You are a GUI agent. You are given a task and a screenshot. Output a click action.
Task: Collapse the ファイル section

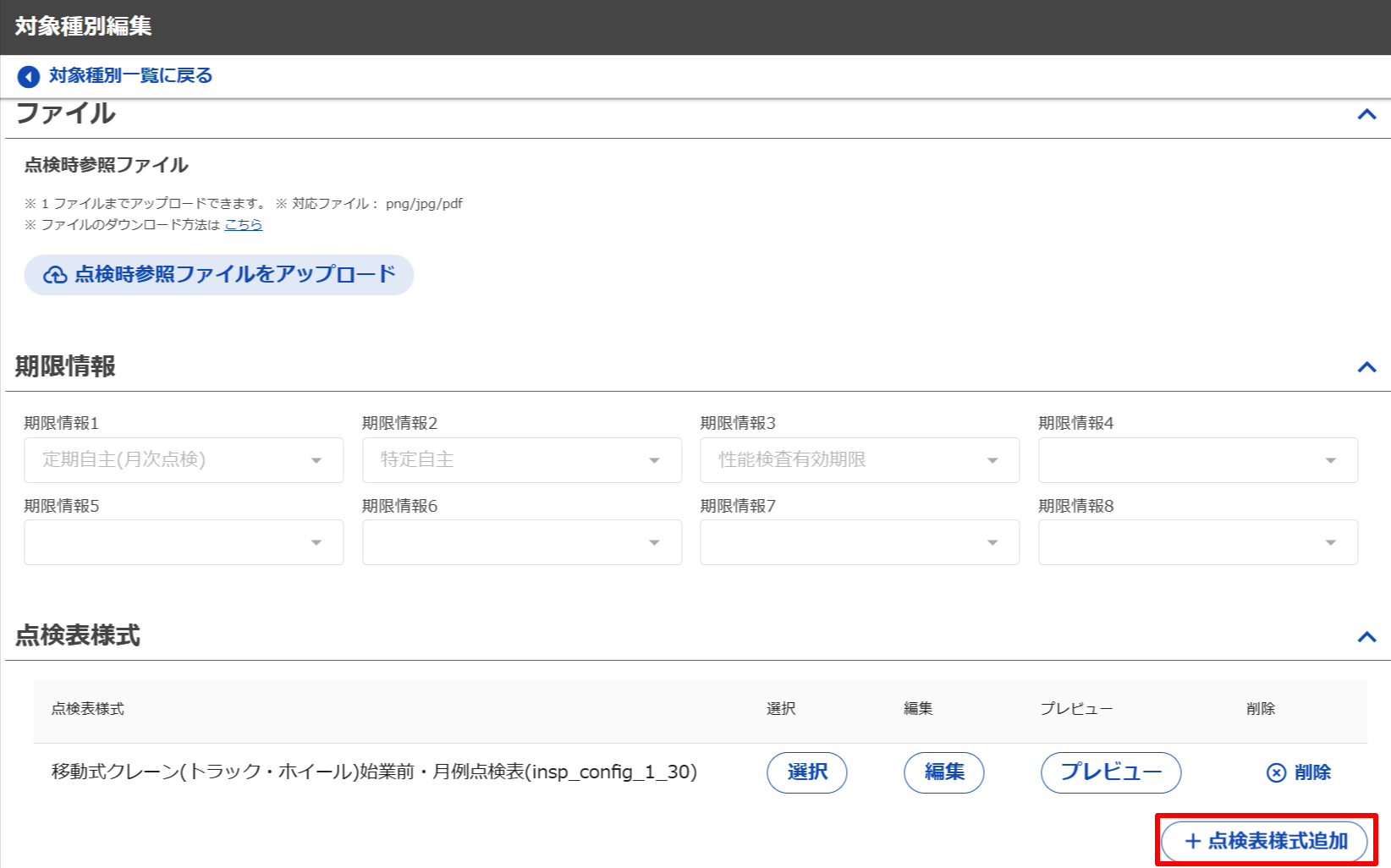(1366, 114)
